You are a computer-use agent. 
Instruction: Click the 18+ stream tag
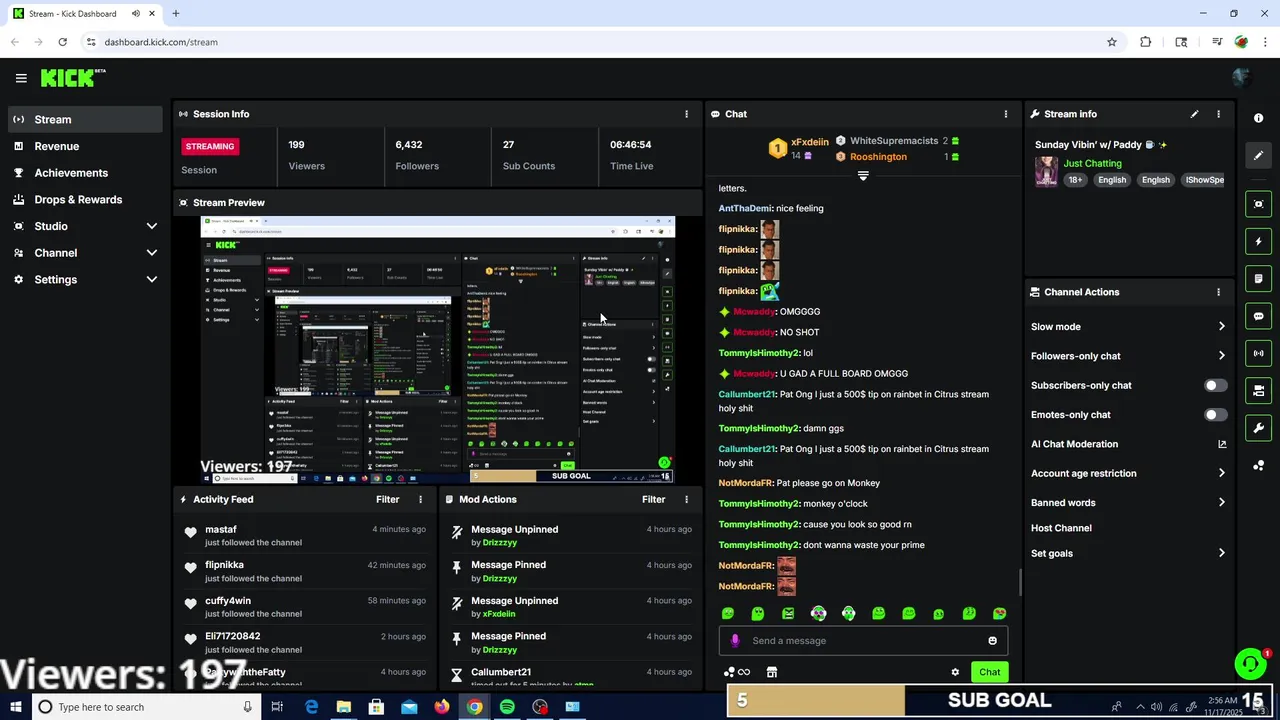tap(1075, 180)
